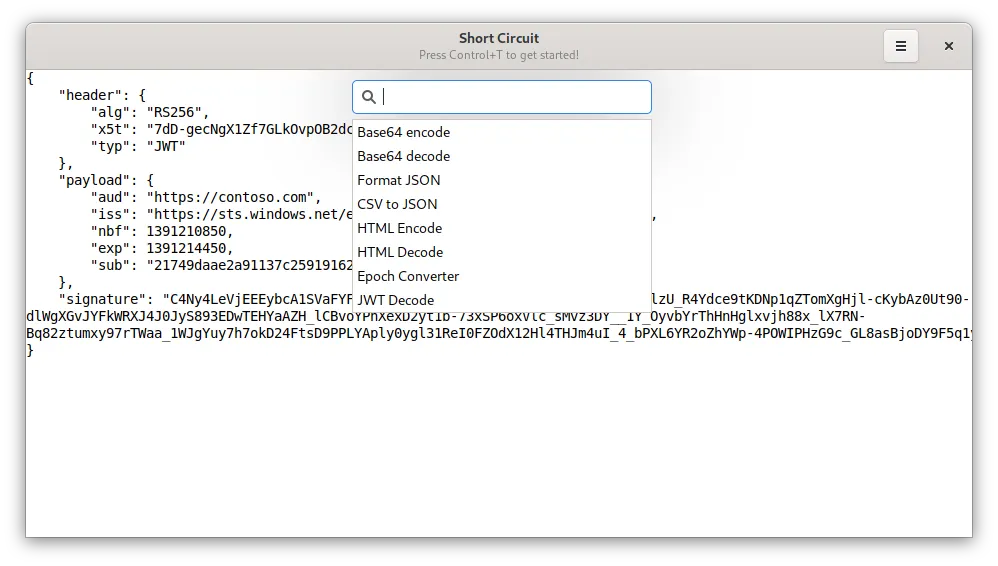998x566 pixels.
Task: Choose HTML Encode entry
Action: pos(502,229)
